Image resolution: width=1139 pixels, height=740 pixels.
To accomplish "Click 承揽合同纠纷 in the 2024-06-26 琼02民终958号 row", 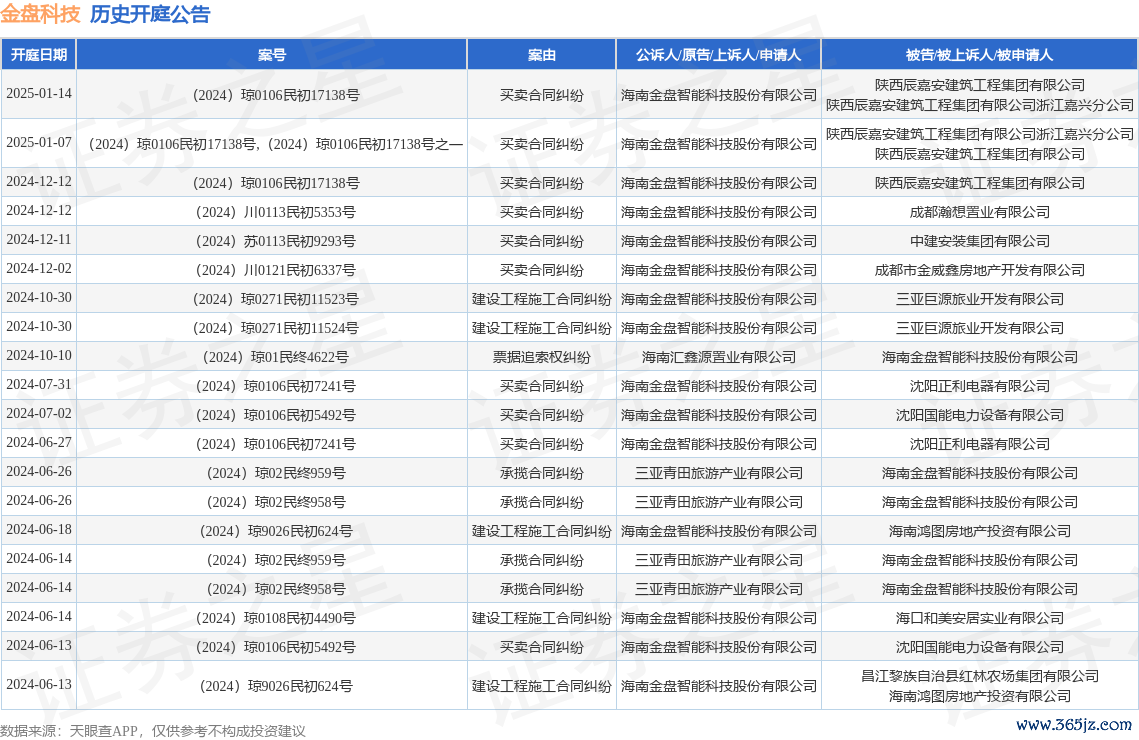I will (x=542, y=503).
